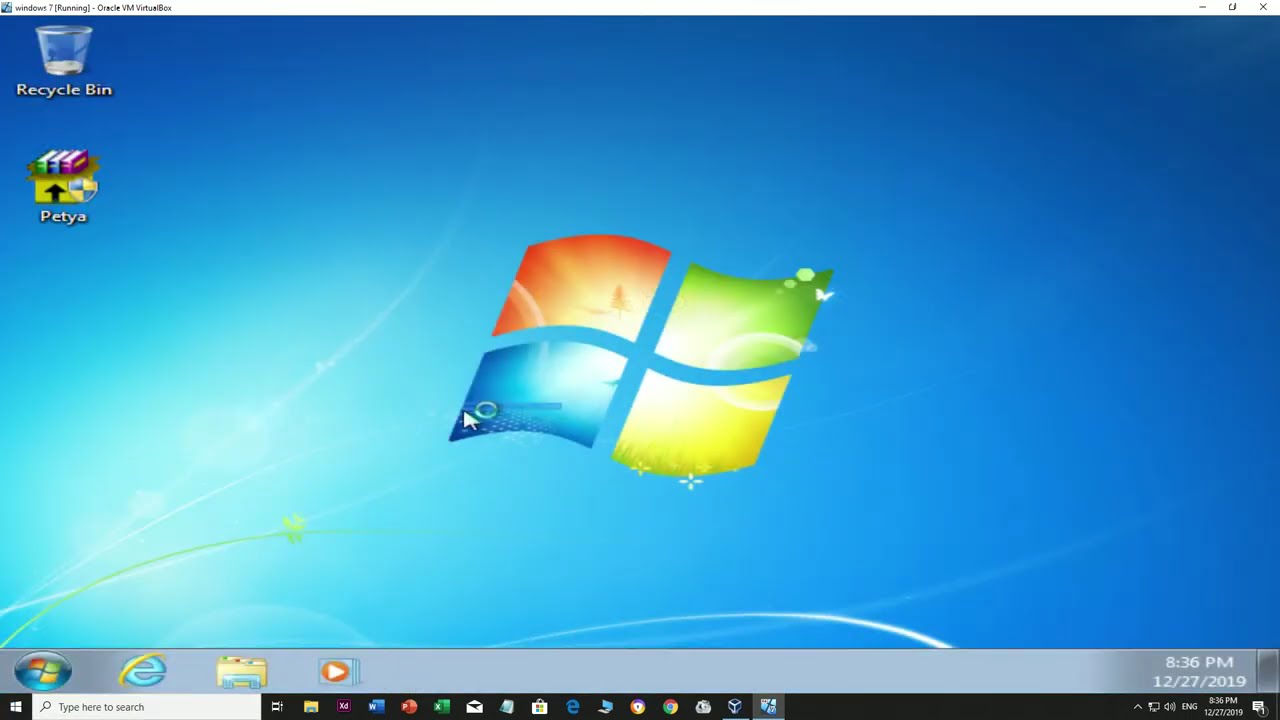Click the Windows 7 clock showing 8:36 PM
The width and height of the screenshot is (1280, 720).
(x=1199, y=671)
